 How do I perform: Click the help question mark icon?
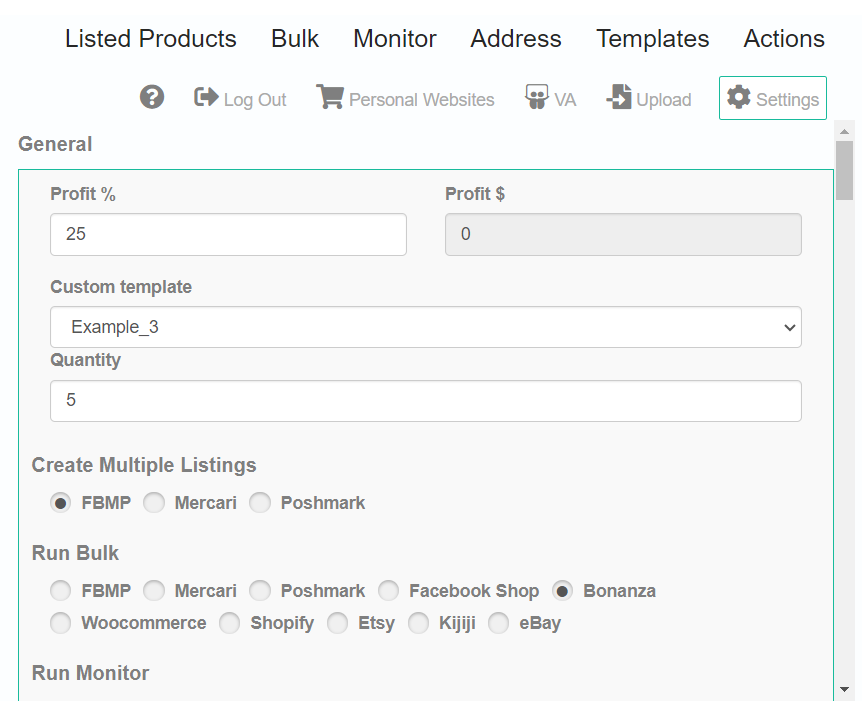click(152, 97)
